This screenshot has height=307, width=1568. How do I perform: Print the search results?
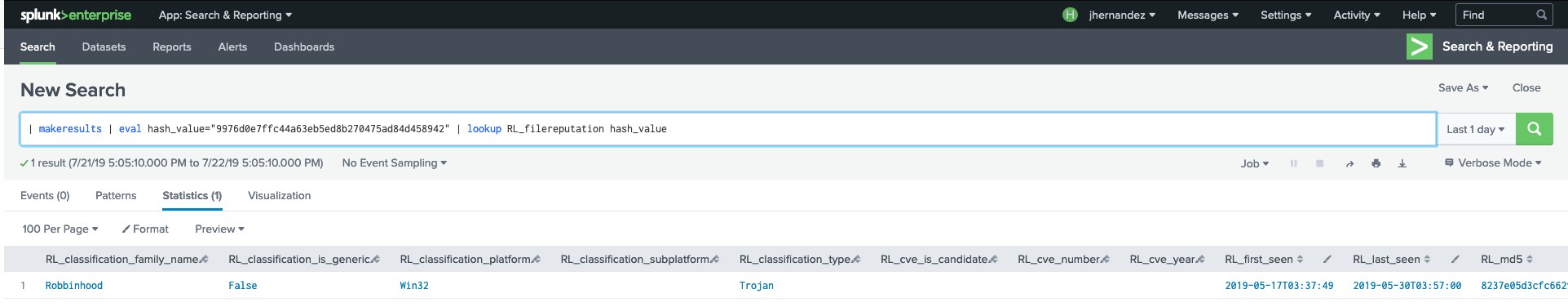(1376, 163)
